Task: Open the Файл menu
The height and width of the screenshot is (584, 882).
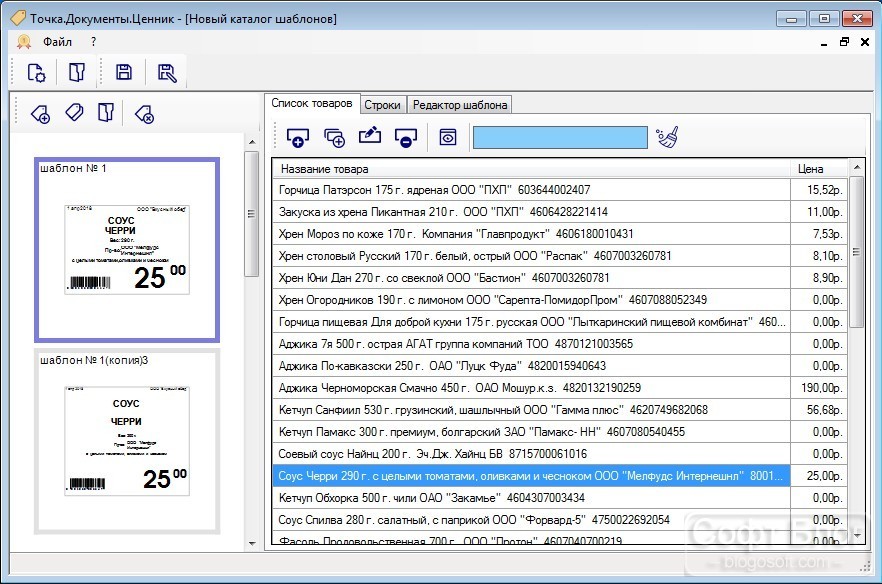Action: [57, 42]
